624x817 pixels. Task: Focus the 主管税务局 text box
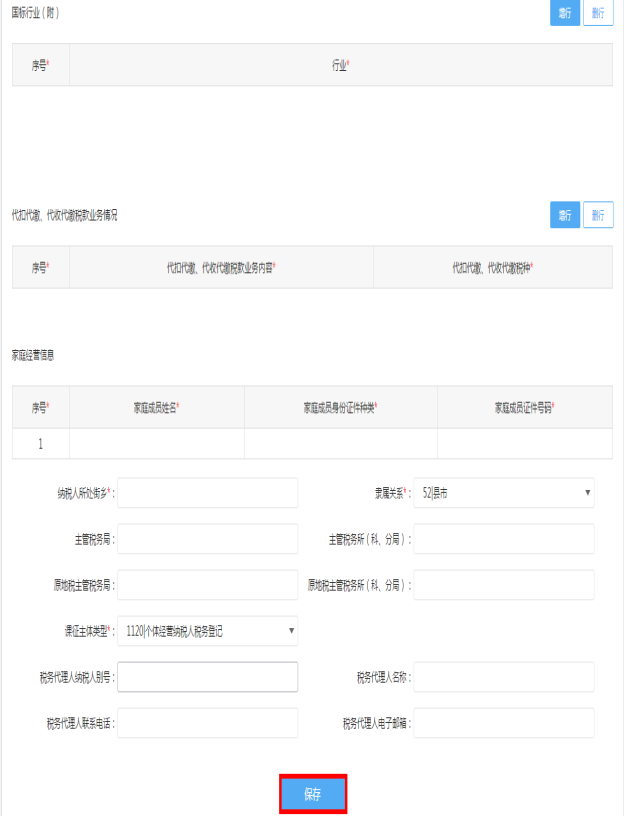(x=208, y=539)
